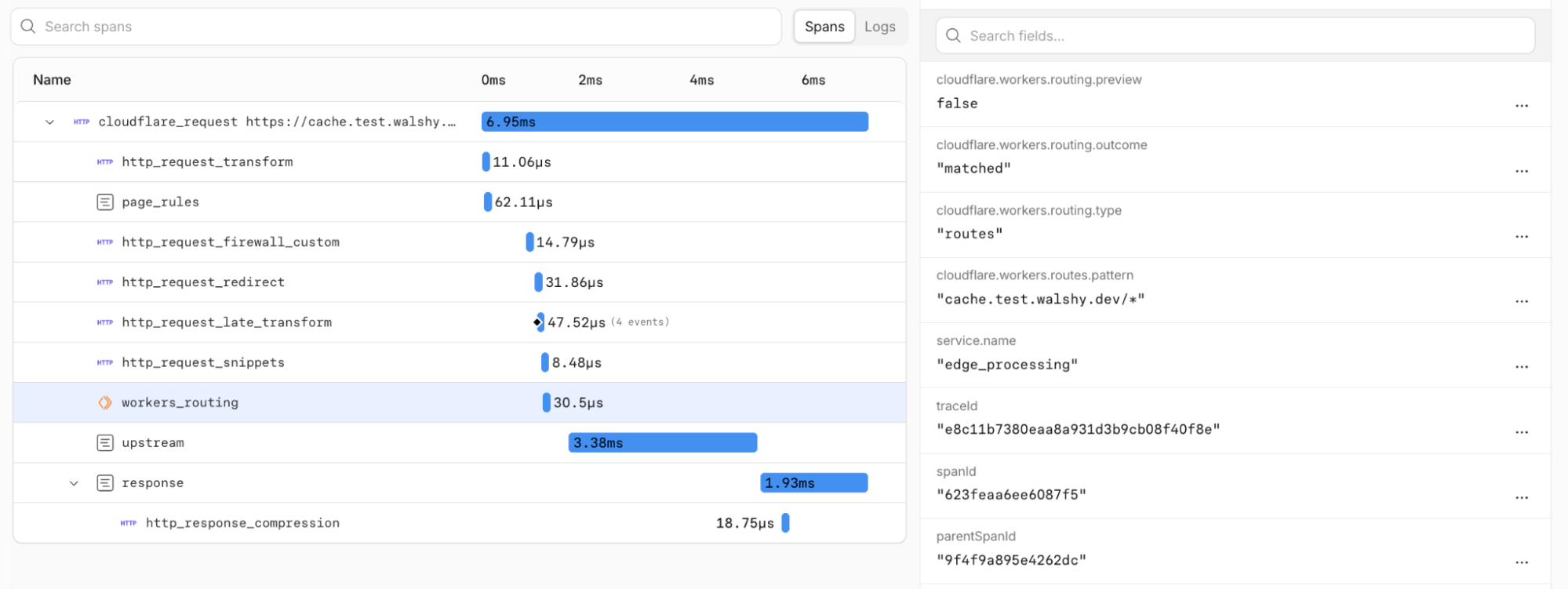1568x589 pixels.
Task: Select the 6.95ms cloudflare_request timeline bar
Action: (x=675, y=122)
